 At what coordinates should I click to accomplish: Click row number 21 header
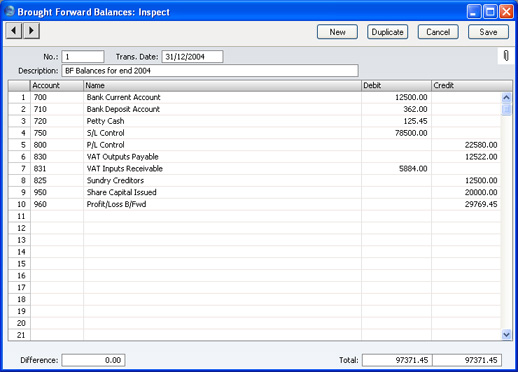[x=19, y=335]
